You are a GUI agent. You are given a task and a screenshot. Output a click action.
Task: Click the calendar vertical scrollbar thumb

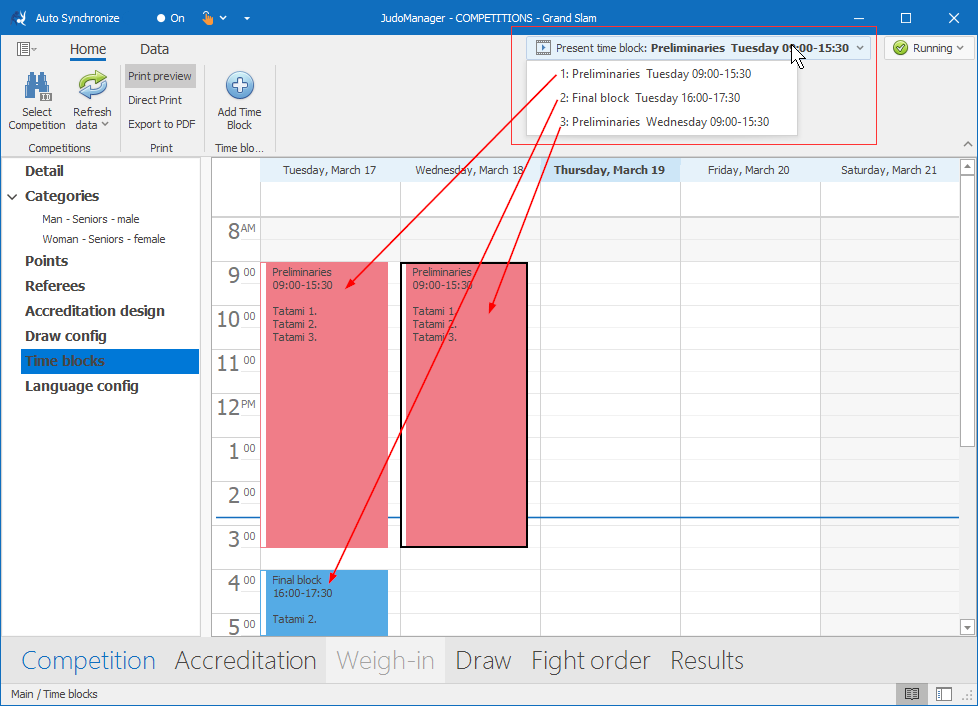pyautogui.click(x=967, y=310)
